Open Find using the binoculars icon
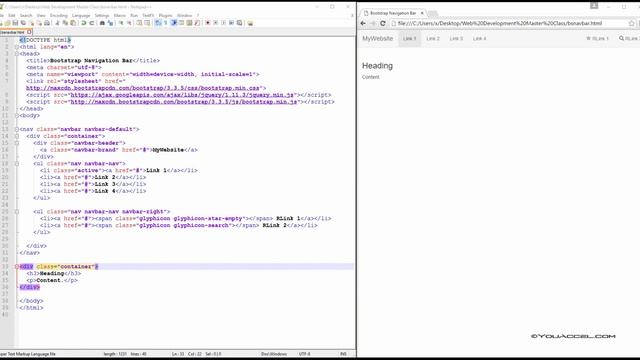 click(102, 23)
